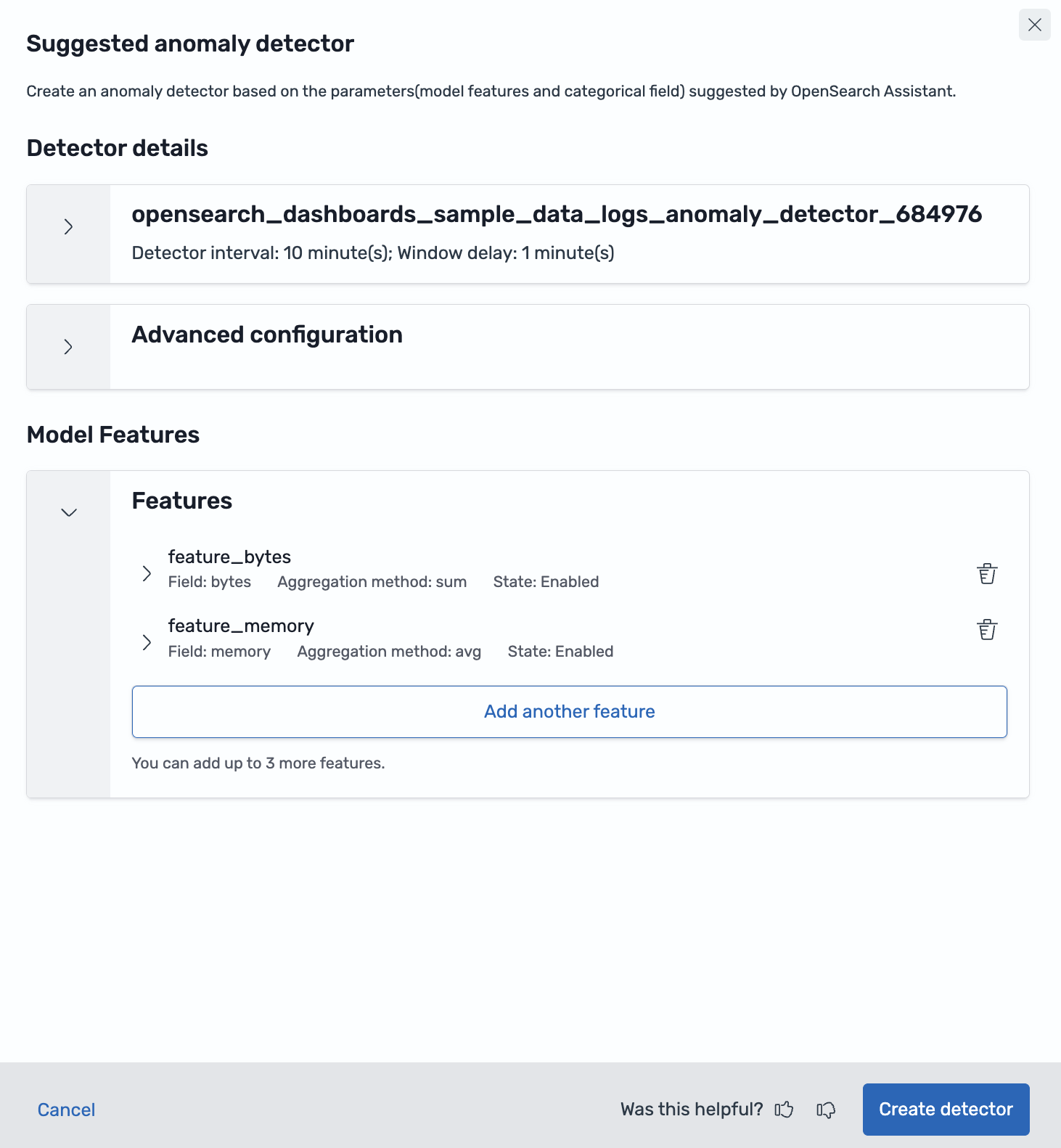Remove feature_memory using its trash icon

(987, 629)
